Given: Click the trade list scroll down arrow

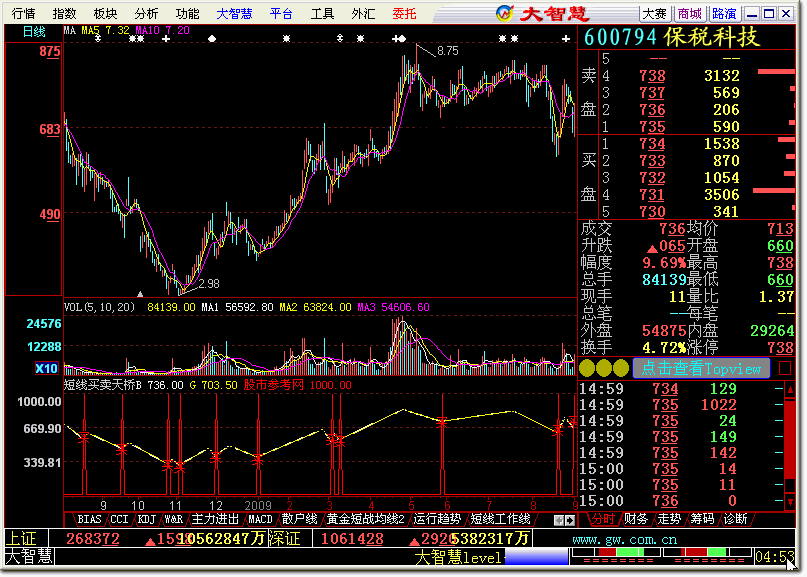Looking at the screenshot, I should click(x=790, y=501).
